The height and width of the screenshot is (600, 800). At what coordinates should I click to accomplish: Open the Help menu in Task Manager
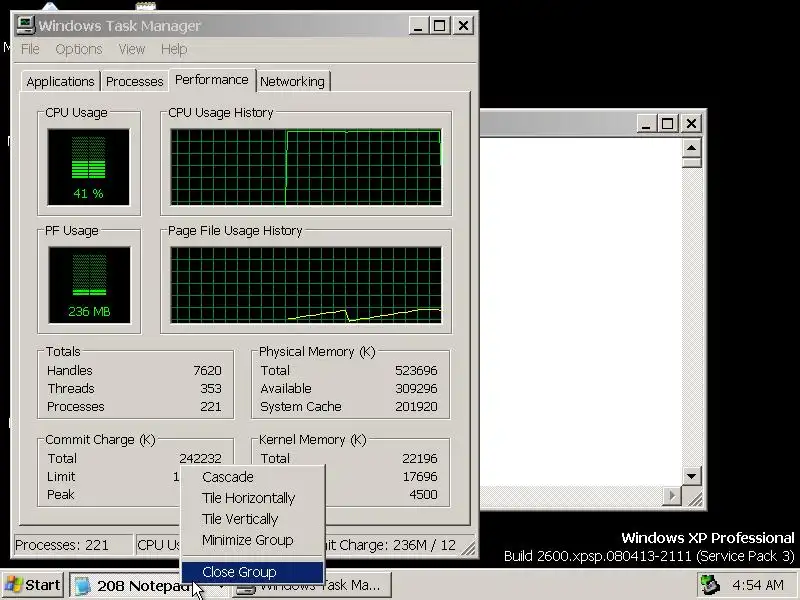tap(174, 49)
